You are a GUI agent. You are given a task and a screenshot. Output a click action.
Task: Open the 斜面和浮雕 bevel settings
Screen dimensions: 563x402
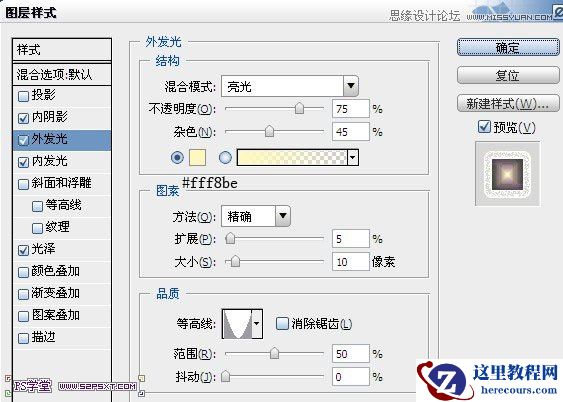pos(62,184)
